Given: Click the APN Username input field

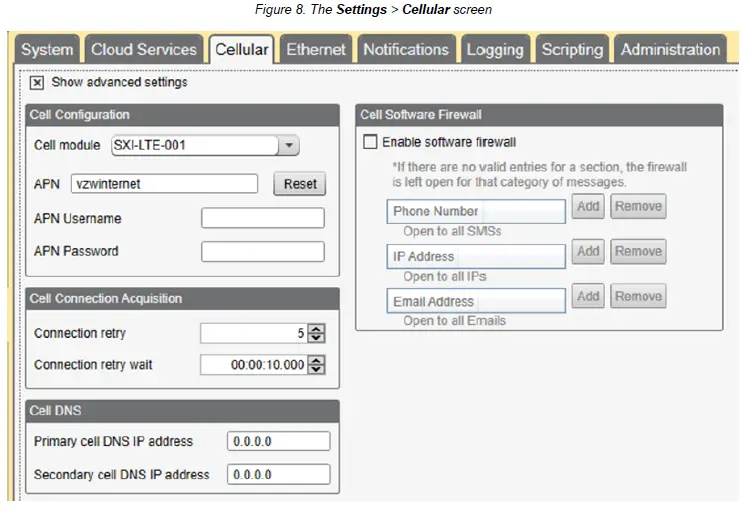Looking at the screenshot, I should pyautogui.click(x=262, y=218).
